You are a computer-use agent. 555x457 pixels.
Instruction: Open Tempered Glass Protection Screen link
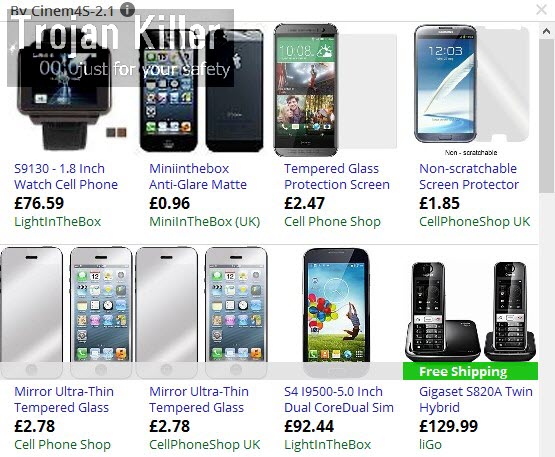point(337,176)
